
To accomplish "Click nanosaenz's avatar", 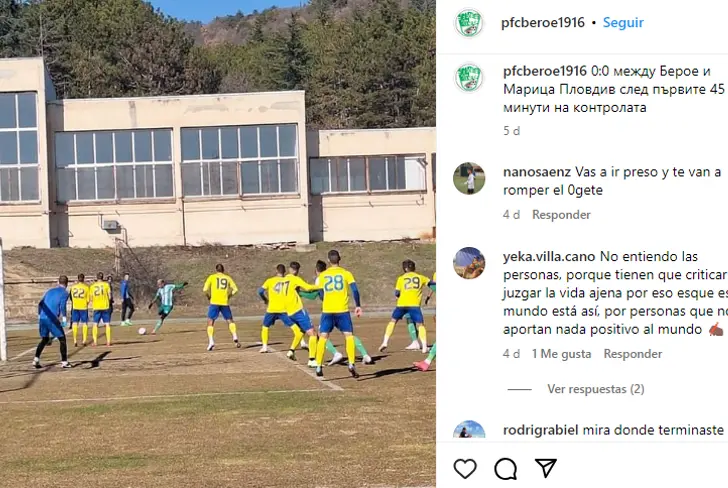I will click(x=469, y=178).
